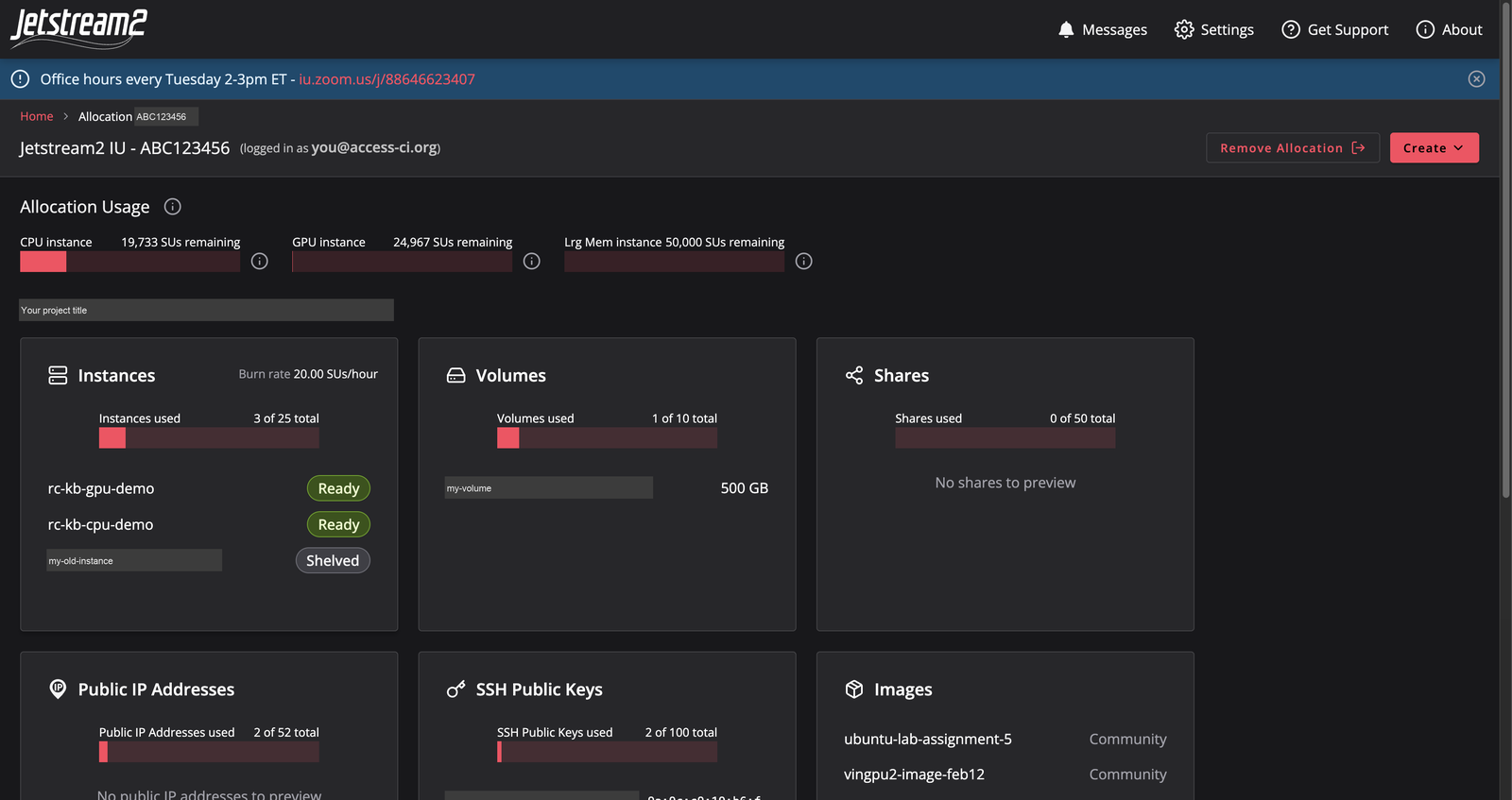Open the Create dropdown menu

tap(1435, 148)
